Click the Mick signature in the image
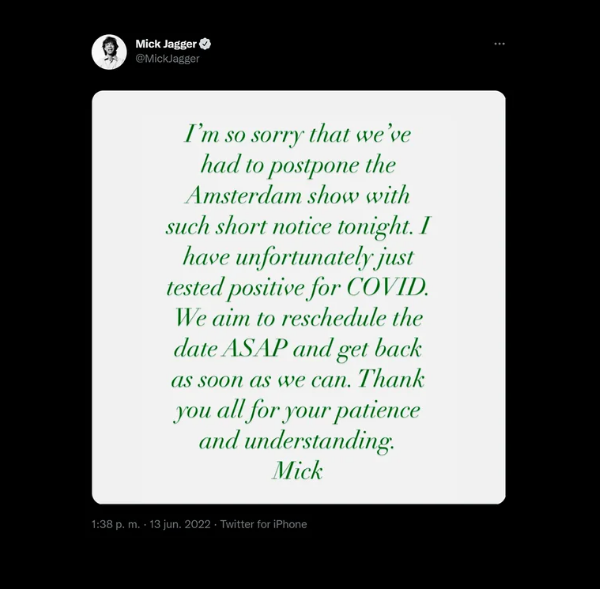This screenshot has width=600, height=593. coord(297,471)
